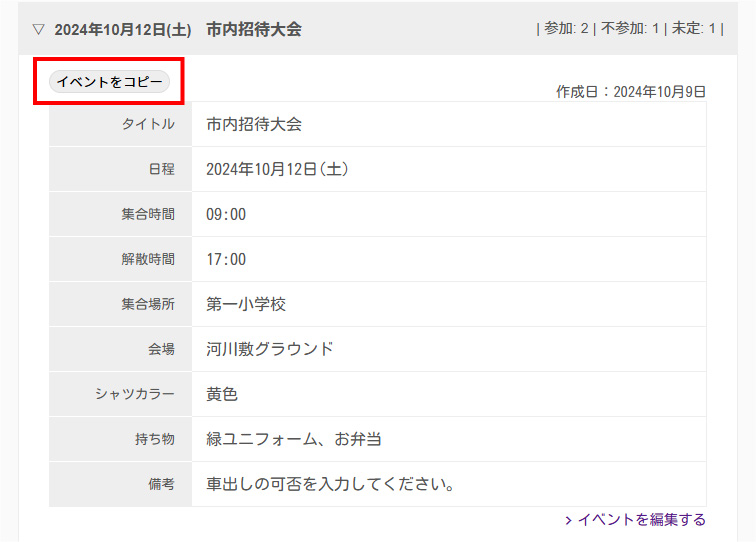756x542 pixels.
Task: Click the シャツカラー value 黄色
Action: click(x=222, y=394)
